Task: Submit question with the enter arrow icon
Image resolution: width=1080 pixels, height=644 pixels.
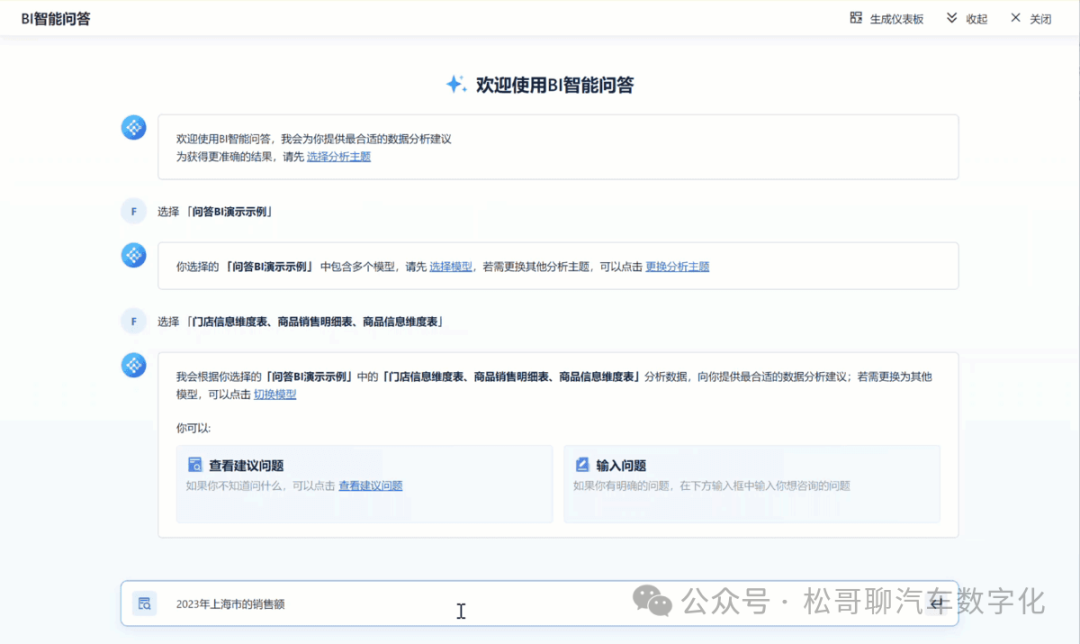Action: pyautogui.click(x=936, y=603)
